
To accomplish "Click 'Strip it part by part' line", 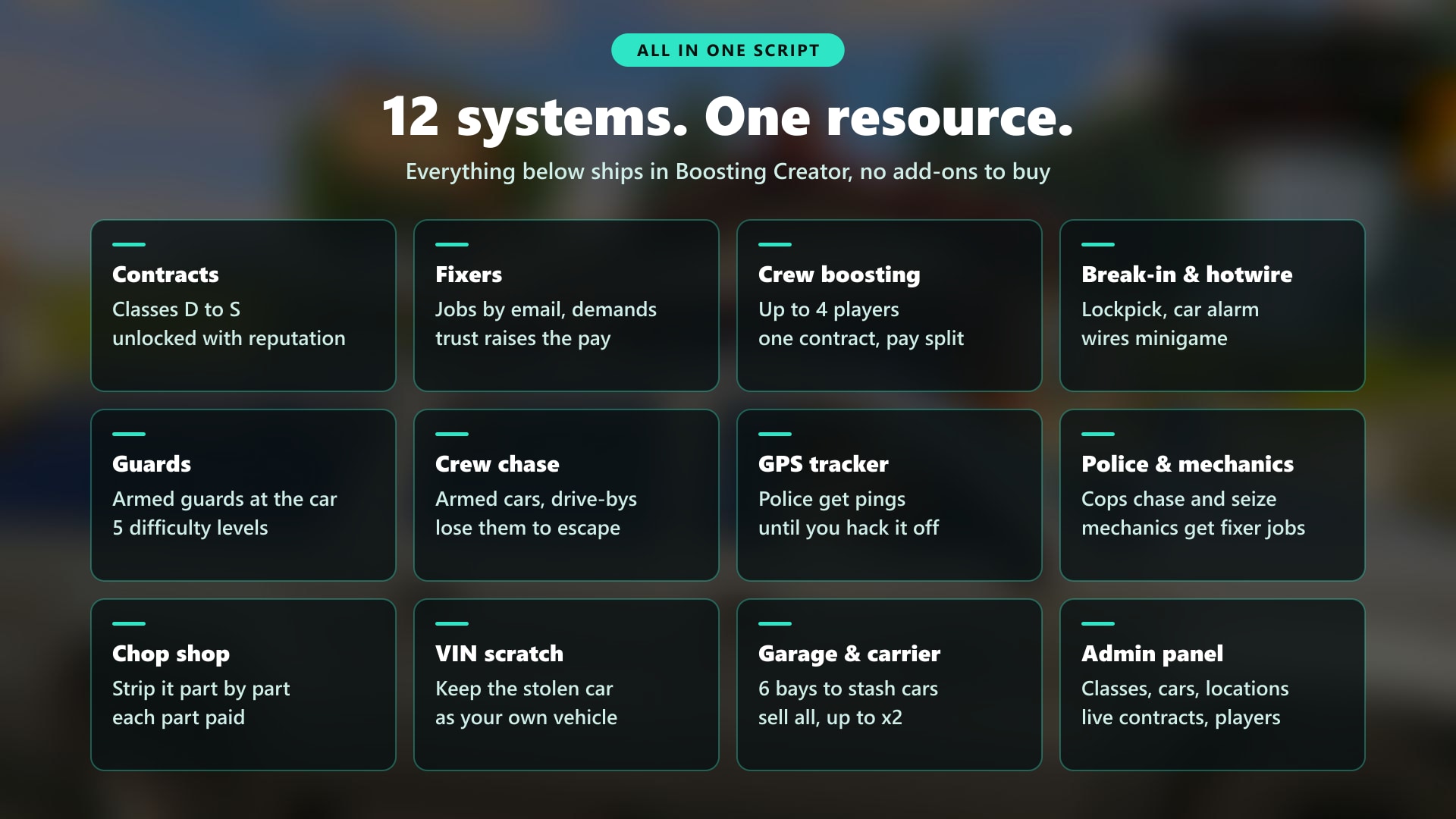I will pyautogui.click(x=201, y=689).
